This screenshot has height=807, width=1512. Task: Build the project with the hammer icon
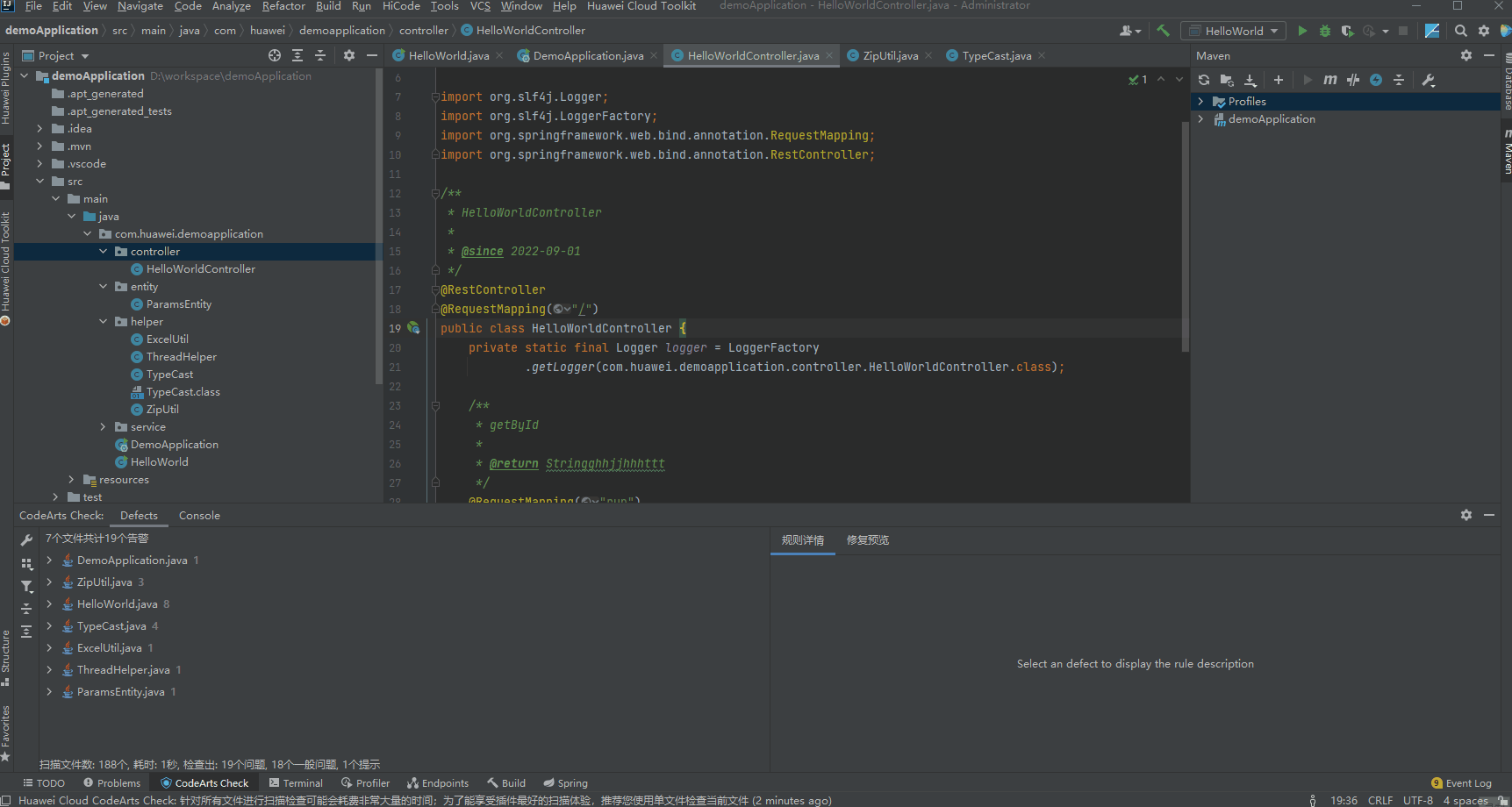click(1163, 31)
